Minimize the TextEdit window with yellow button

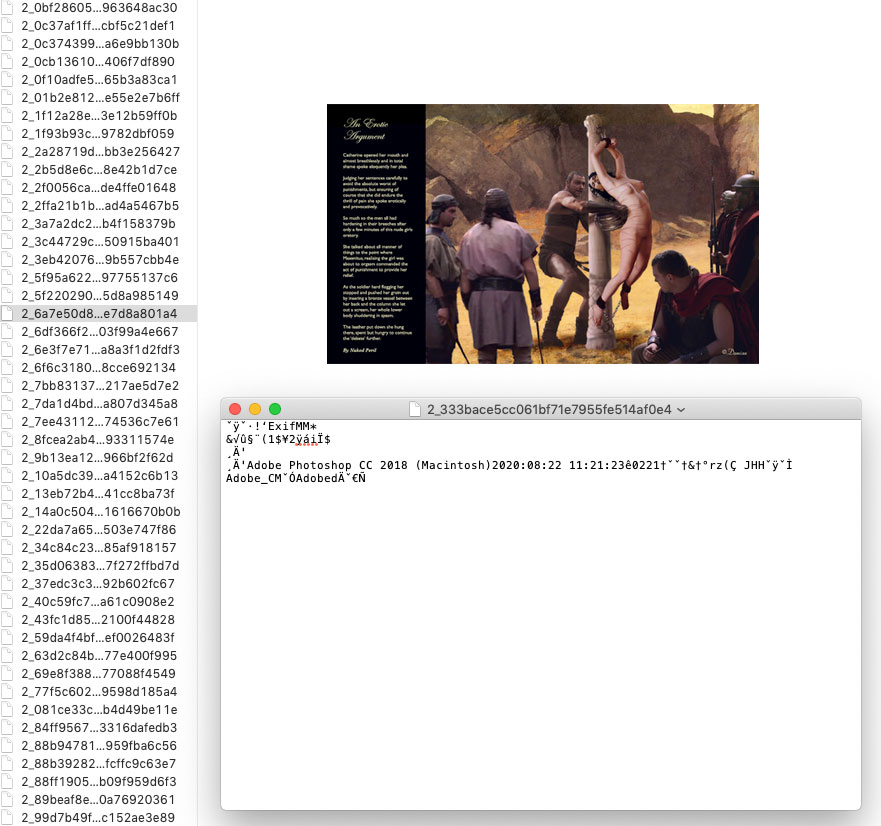point(255,409)
